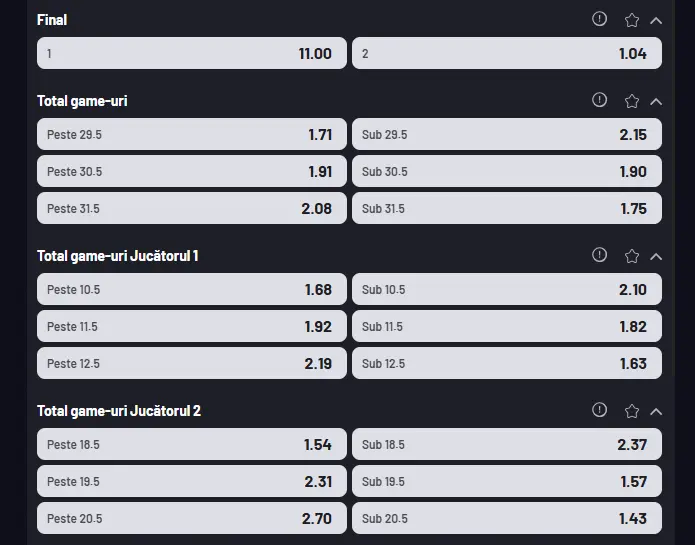This screenshot has width=695, height=545.
Task: Pick Peste 30.5 odds 1.91
Action: [191, 171]
